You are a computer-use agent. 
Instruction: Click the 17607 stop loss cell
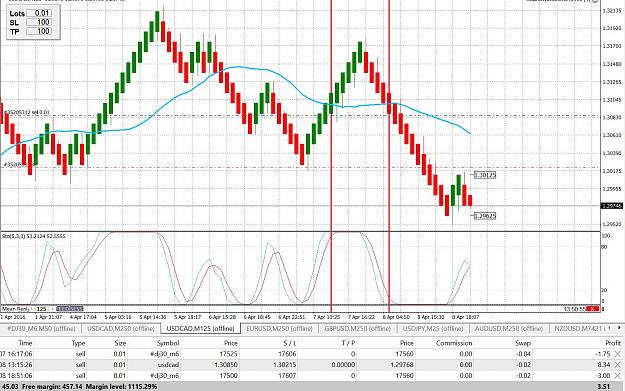(287, 375)
